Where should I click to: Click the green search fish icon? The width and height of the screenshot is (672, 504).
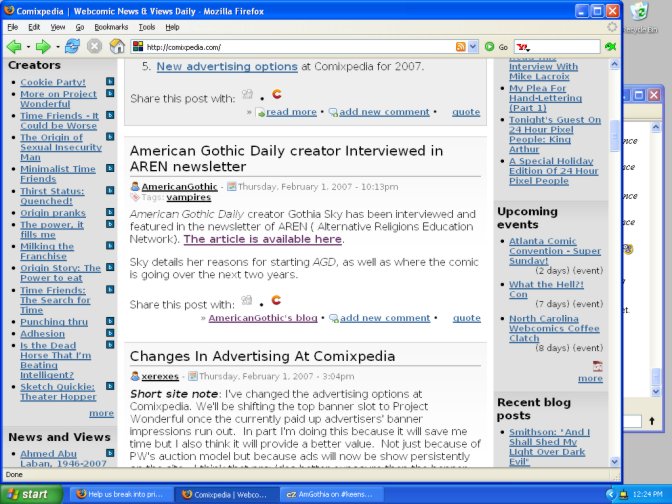click(610, 47)
